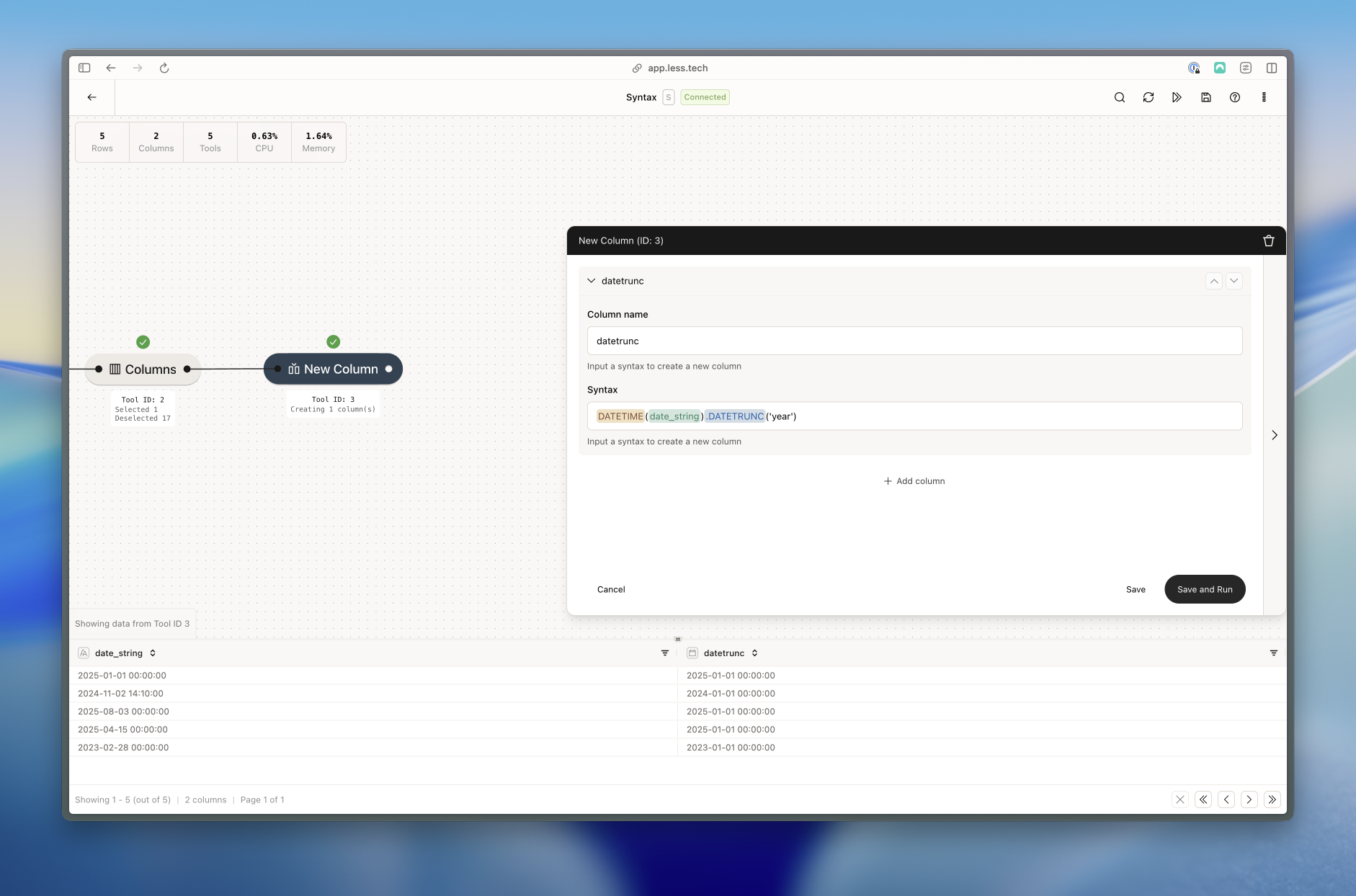The width and height of the screenshot is (1356, 896).
Task: Go to previous results page
Action: tap(1226, 799)
